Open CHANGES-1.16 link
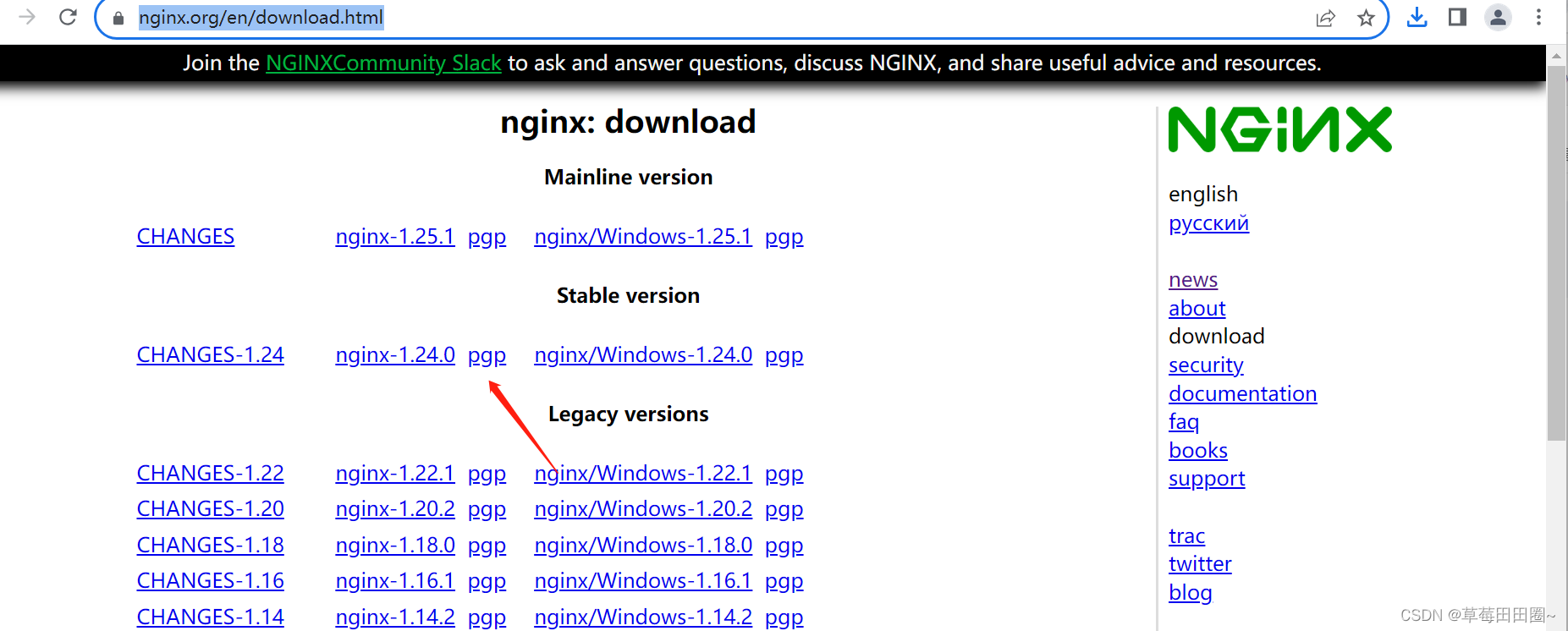The width and height of the screenshot is (1568, 631). coord(211,581)
